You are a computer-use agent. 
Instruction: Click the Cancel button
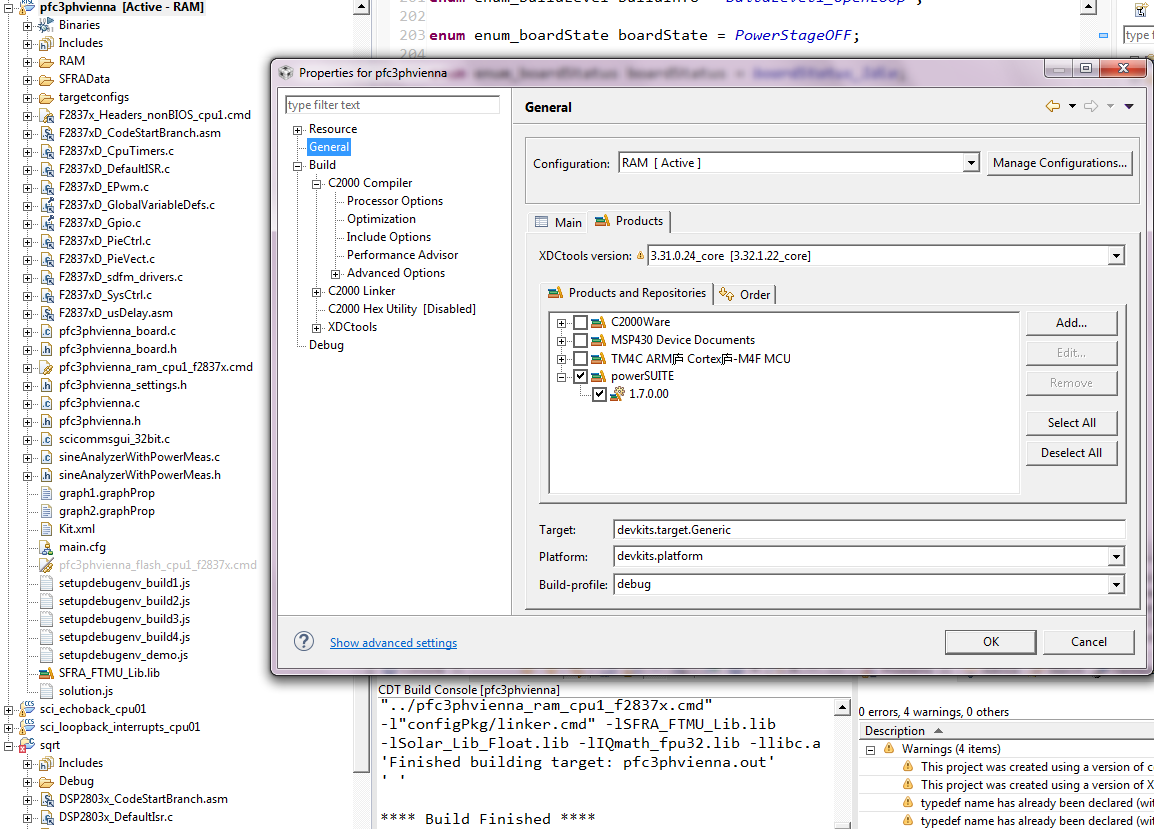click(x=1088, y=641)
